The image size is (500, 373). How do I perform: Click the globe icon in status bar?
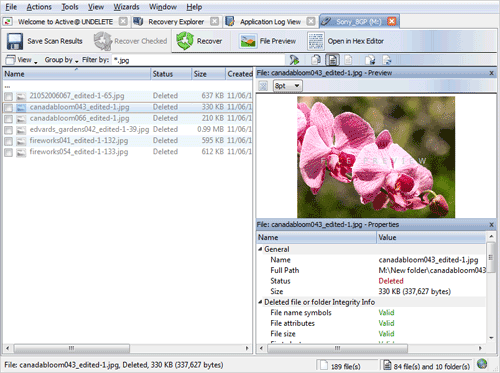tap(482, 364)
